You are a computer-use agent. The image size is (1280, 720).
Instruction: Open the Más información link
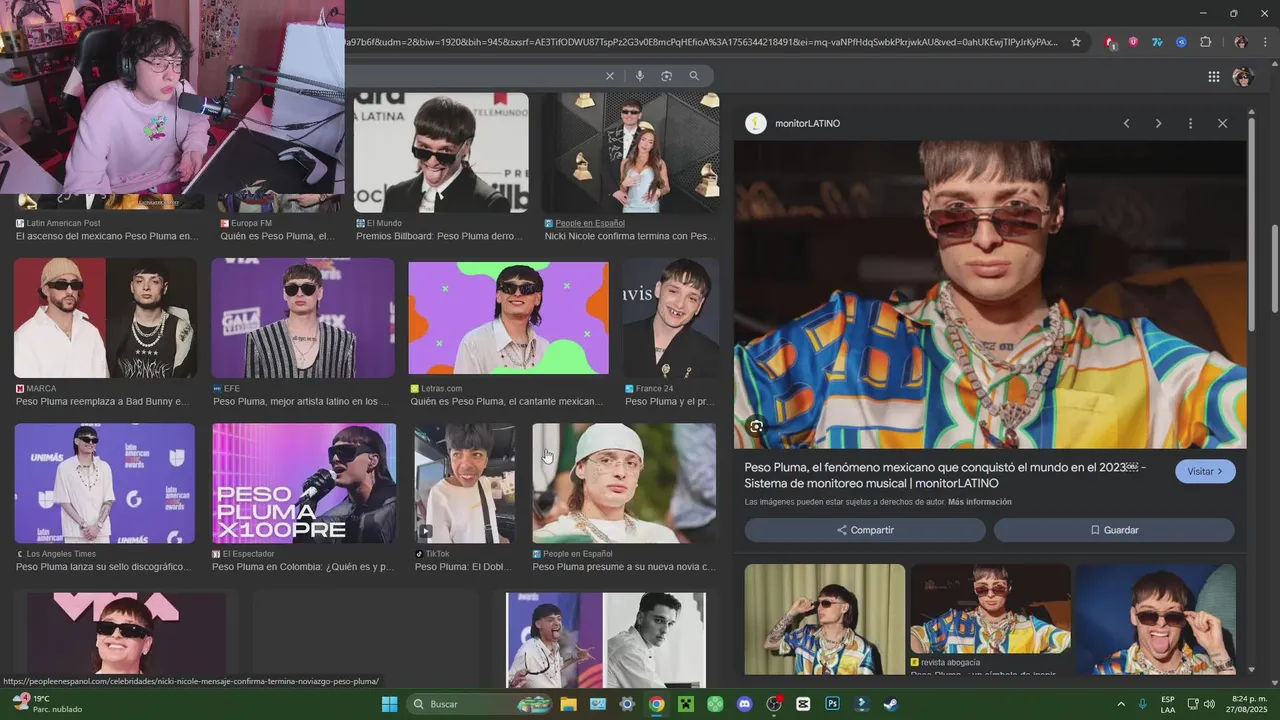(980, 502)
